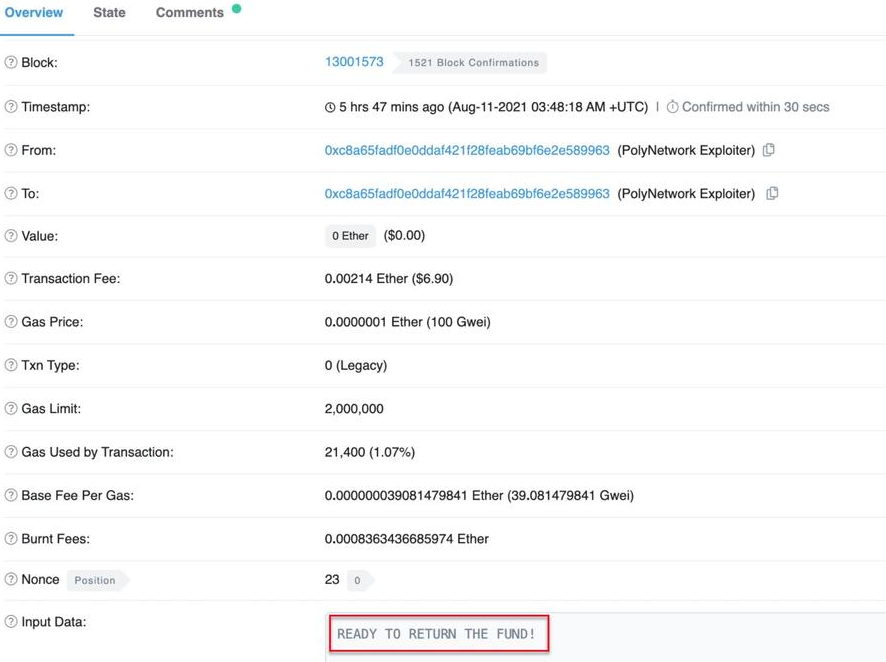Image resolution: width=886 pixels, height=662 pixels.
Task: Select the transaction fee '0.00214 Ether ($6.90)'
Action: point(389,278)
